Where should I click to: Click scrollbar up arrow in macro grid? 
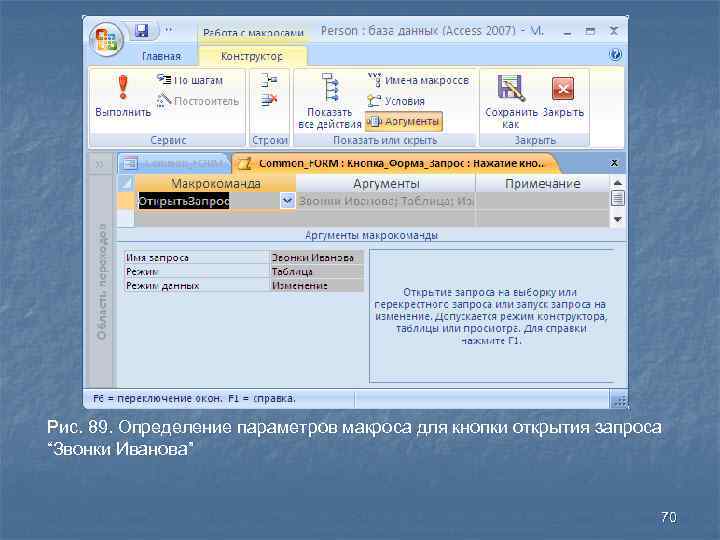click(x=618, y=182)
